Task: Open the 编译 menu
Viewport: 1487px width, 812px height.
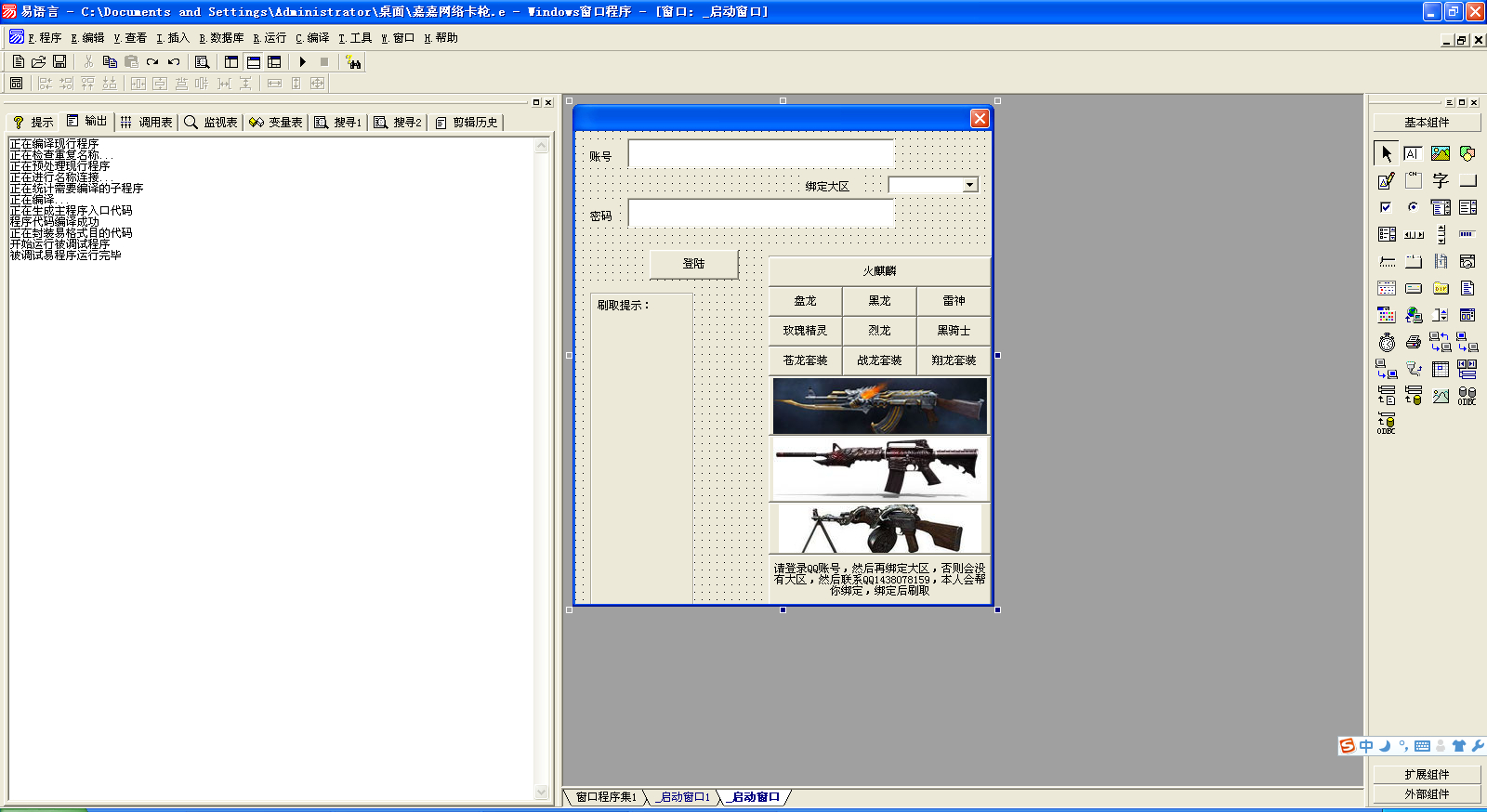Action: (312, 38)
